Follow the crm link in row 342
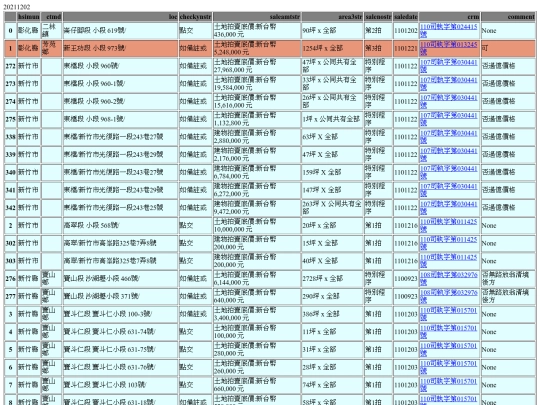 click(x=449, y=208)
